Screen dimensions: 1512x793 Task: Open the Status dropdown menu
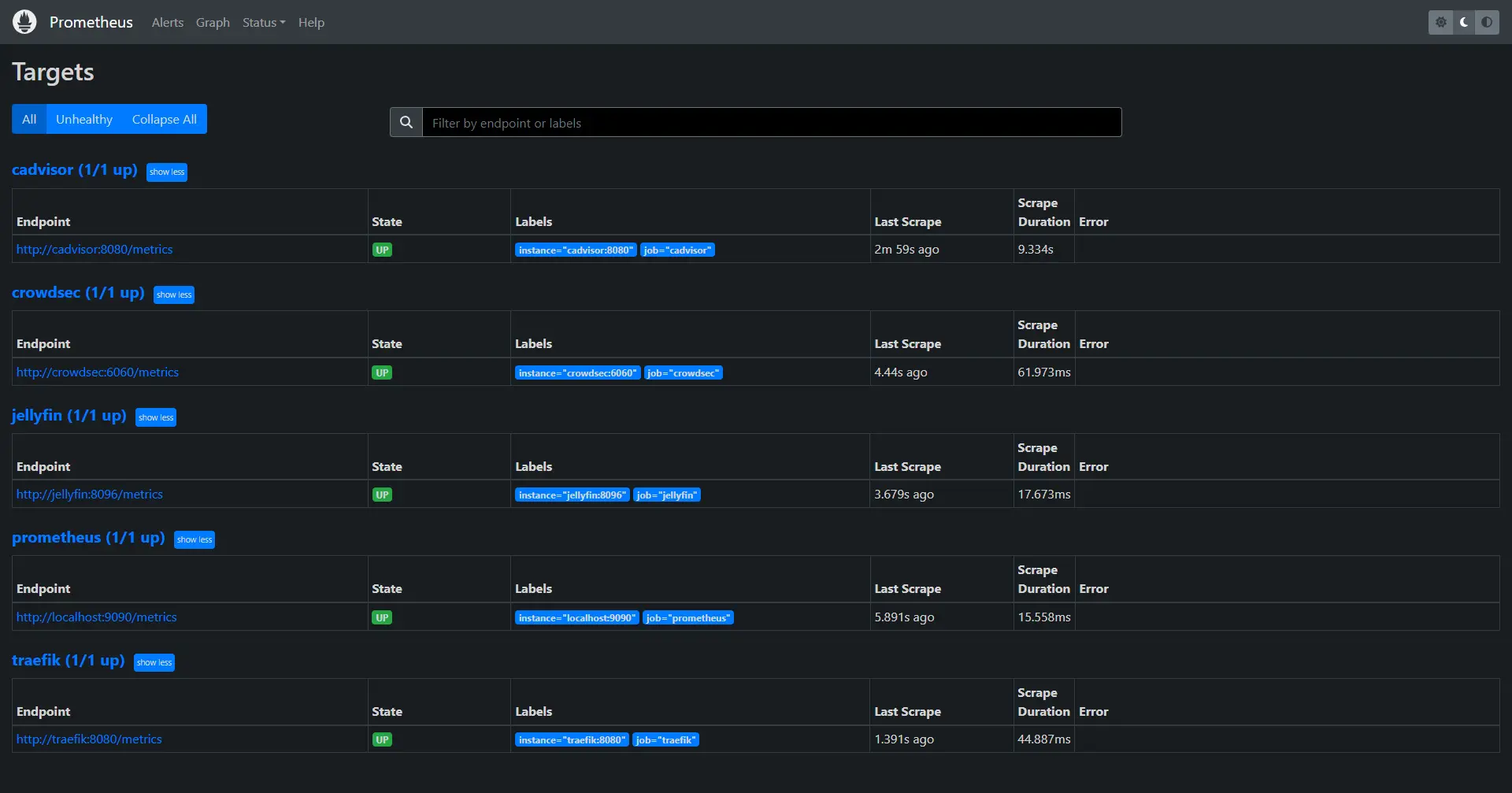tap(263, 22)
